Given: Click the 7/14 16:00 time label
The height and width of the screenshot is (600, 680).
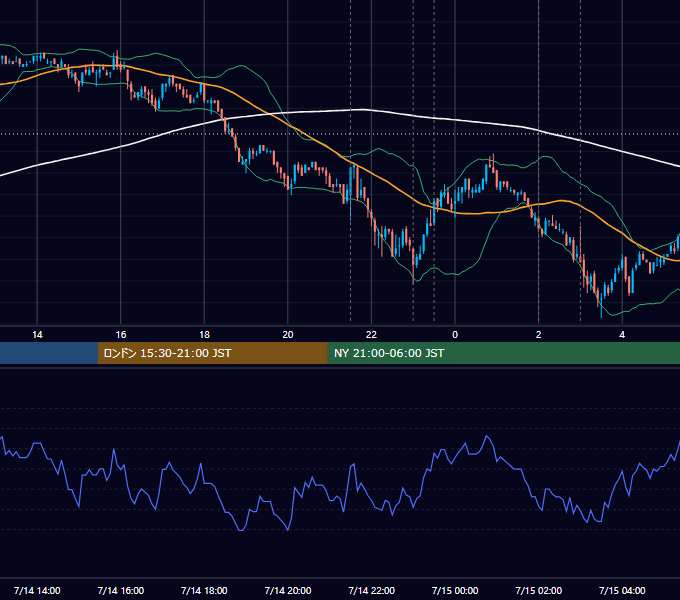Looking at the screenshot, I should click(x=121, y=590).
